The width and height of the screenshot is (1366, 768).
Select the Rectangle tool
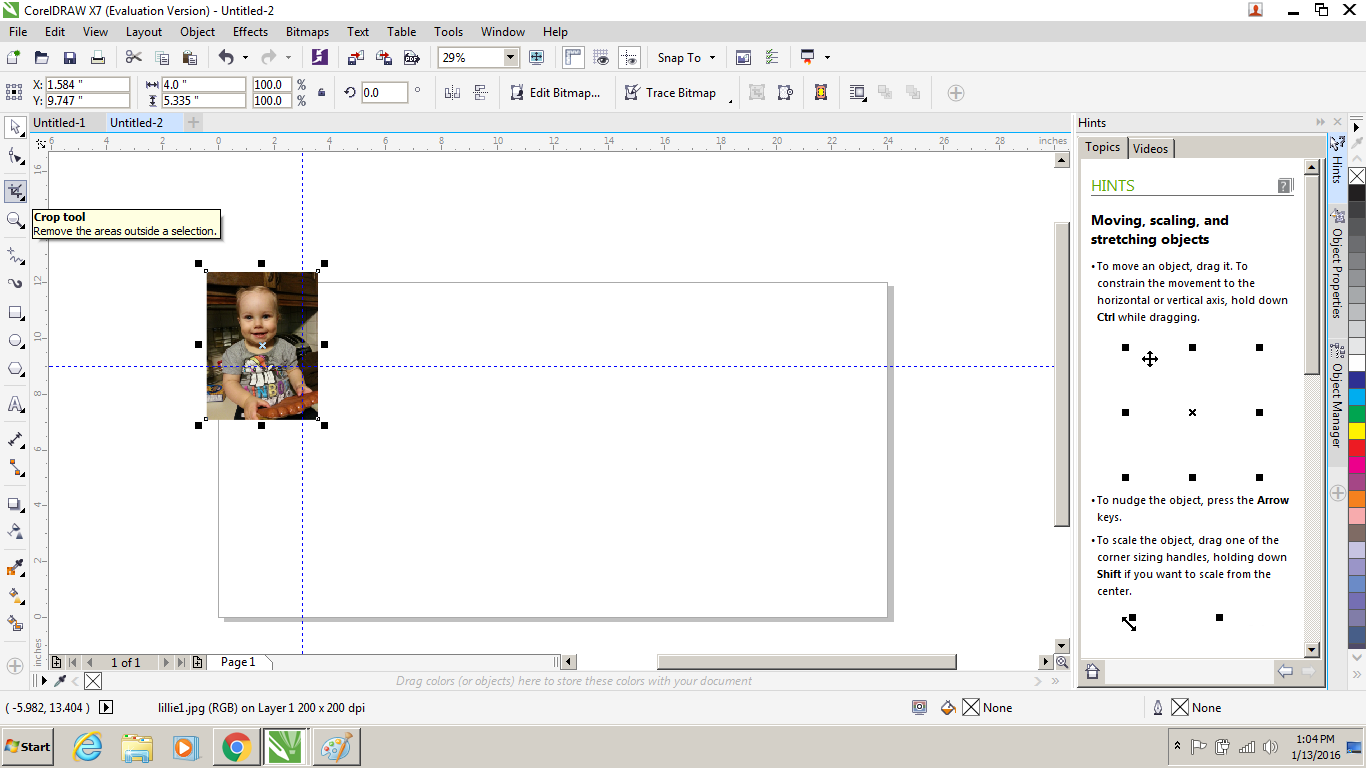pyautogui.click(x=15, y=313)
